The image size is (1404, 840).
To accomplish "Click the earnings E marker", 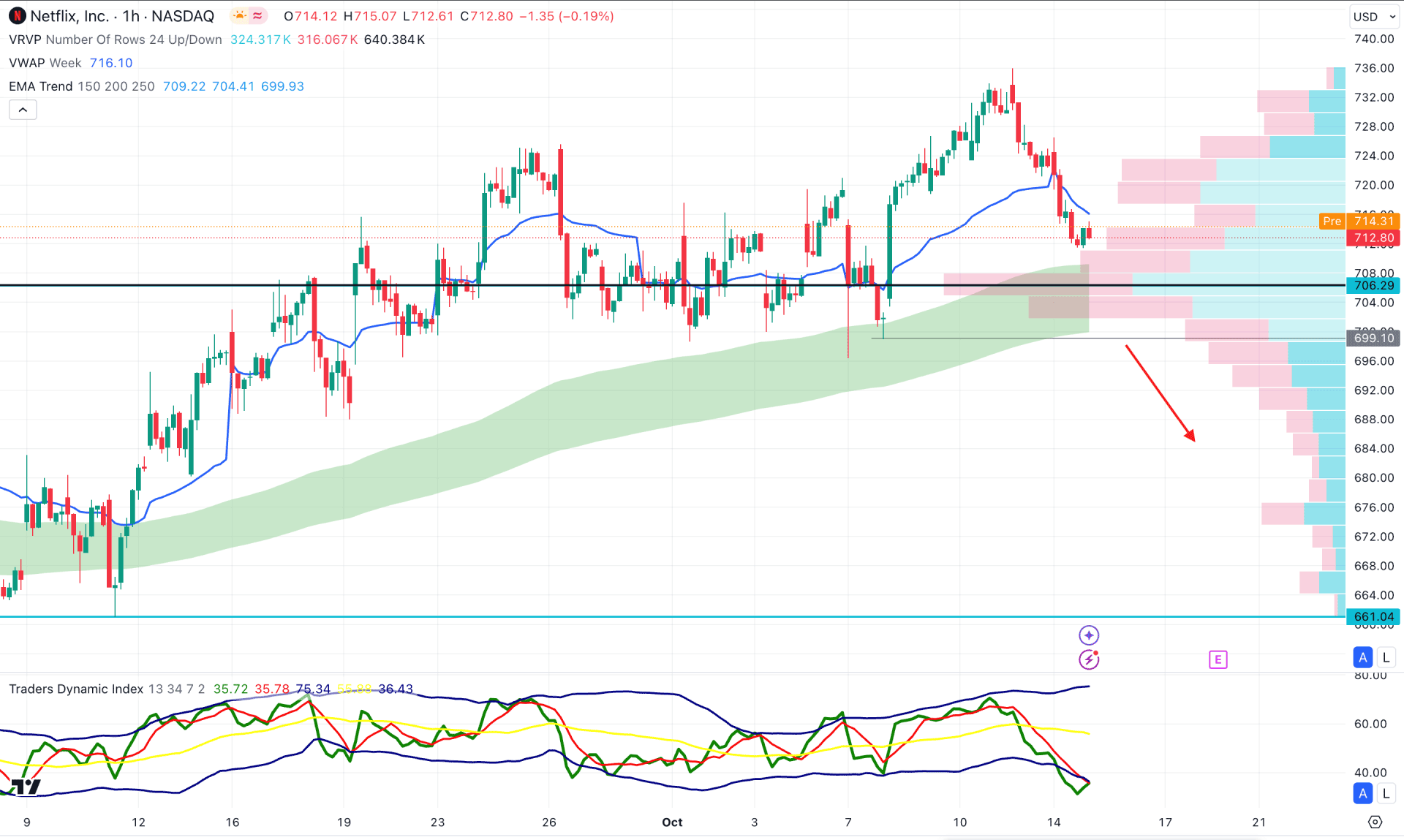I will coord(1218,659).
